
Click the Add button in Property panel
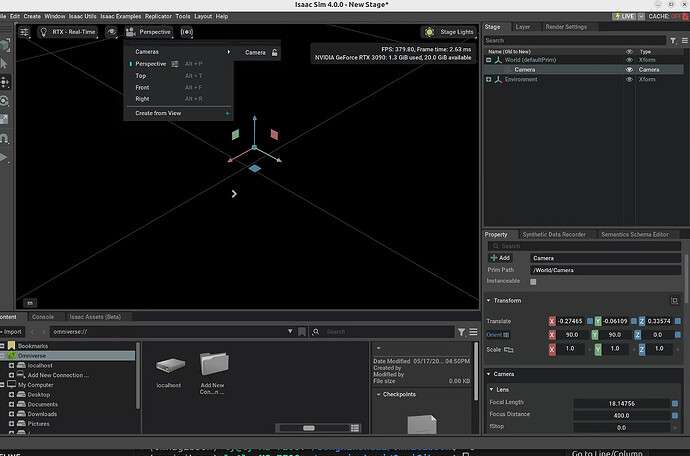500,258
